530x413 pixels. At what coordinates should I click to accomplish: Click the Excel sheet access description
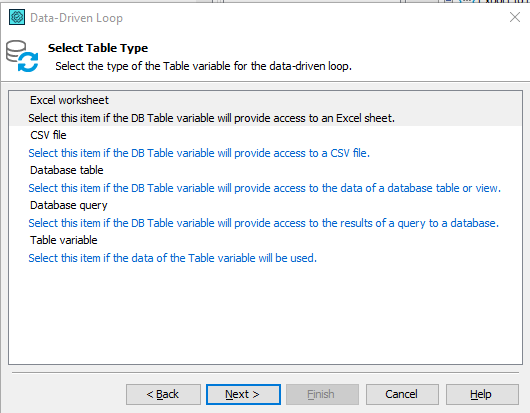click(x=212, y=118)
